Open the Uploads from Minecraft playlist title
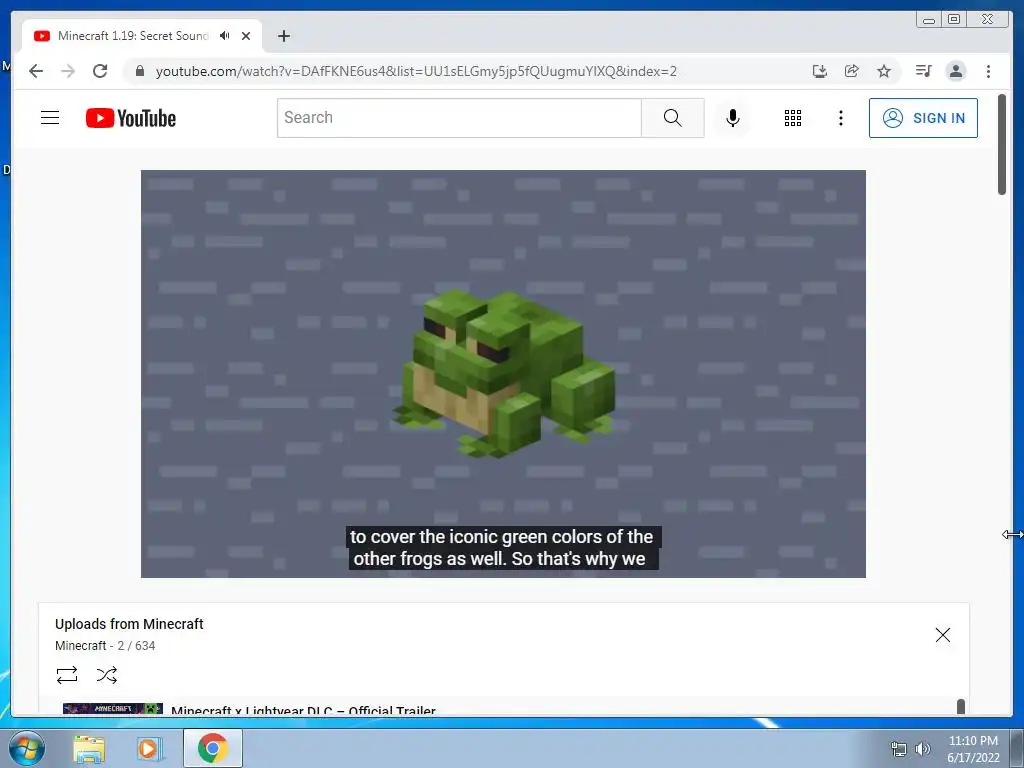1024x768 pixels. point(129,624)
